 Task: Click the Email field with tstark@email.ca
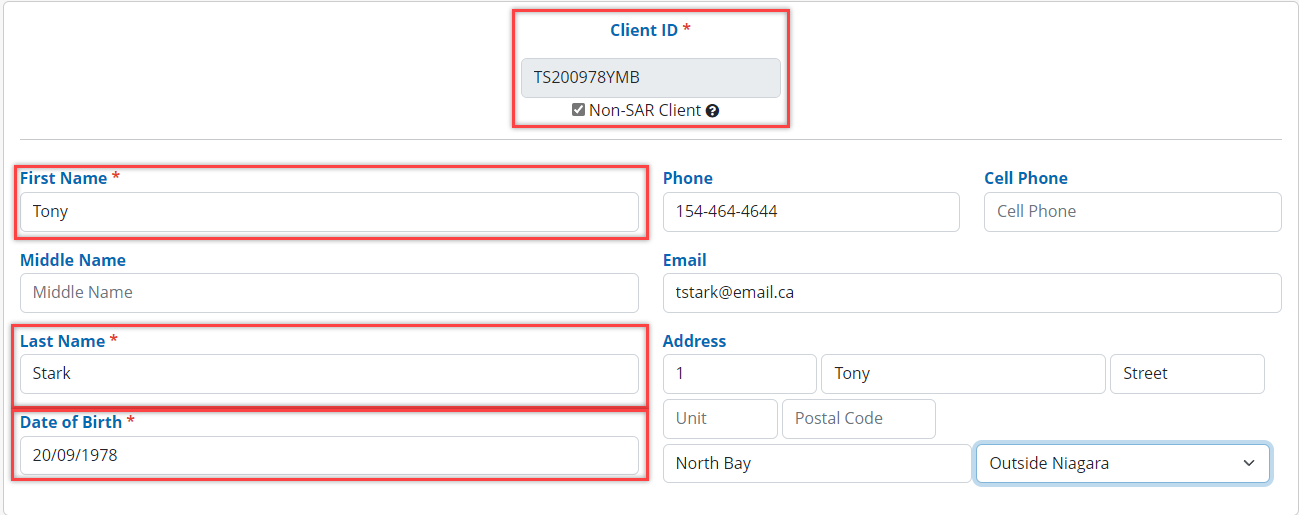pos(971,293)
